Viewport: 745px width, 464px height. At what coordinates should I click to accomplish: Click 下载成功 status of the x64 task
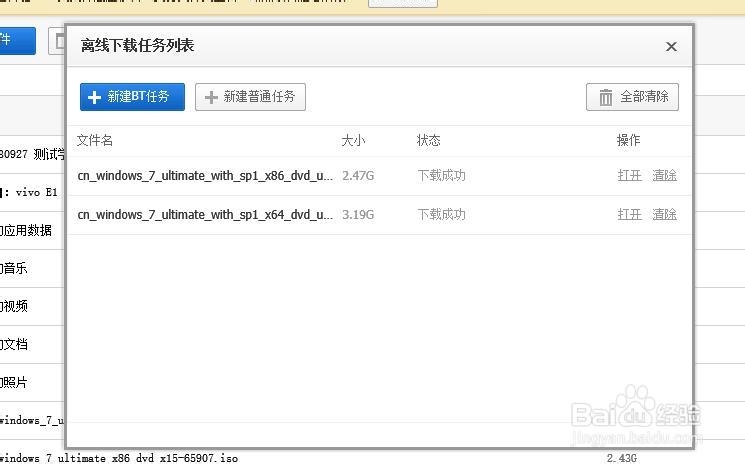coord(441,215)
